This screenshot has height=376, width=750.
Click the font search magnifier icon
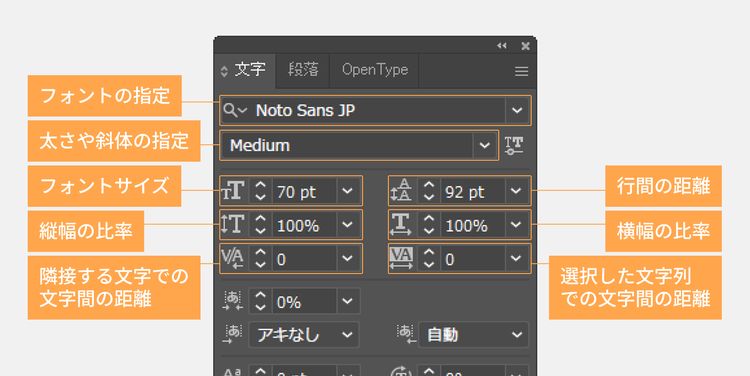pos(234,111)
